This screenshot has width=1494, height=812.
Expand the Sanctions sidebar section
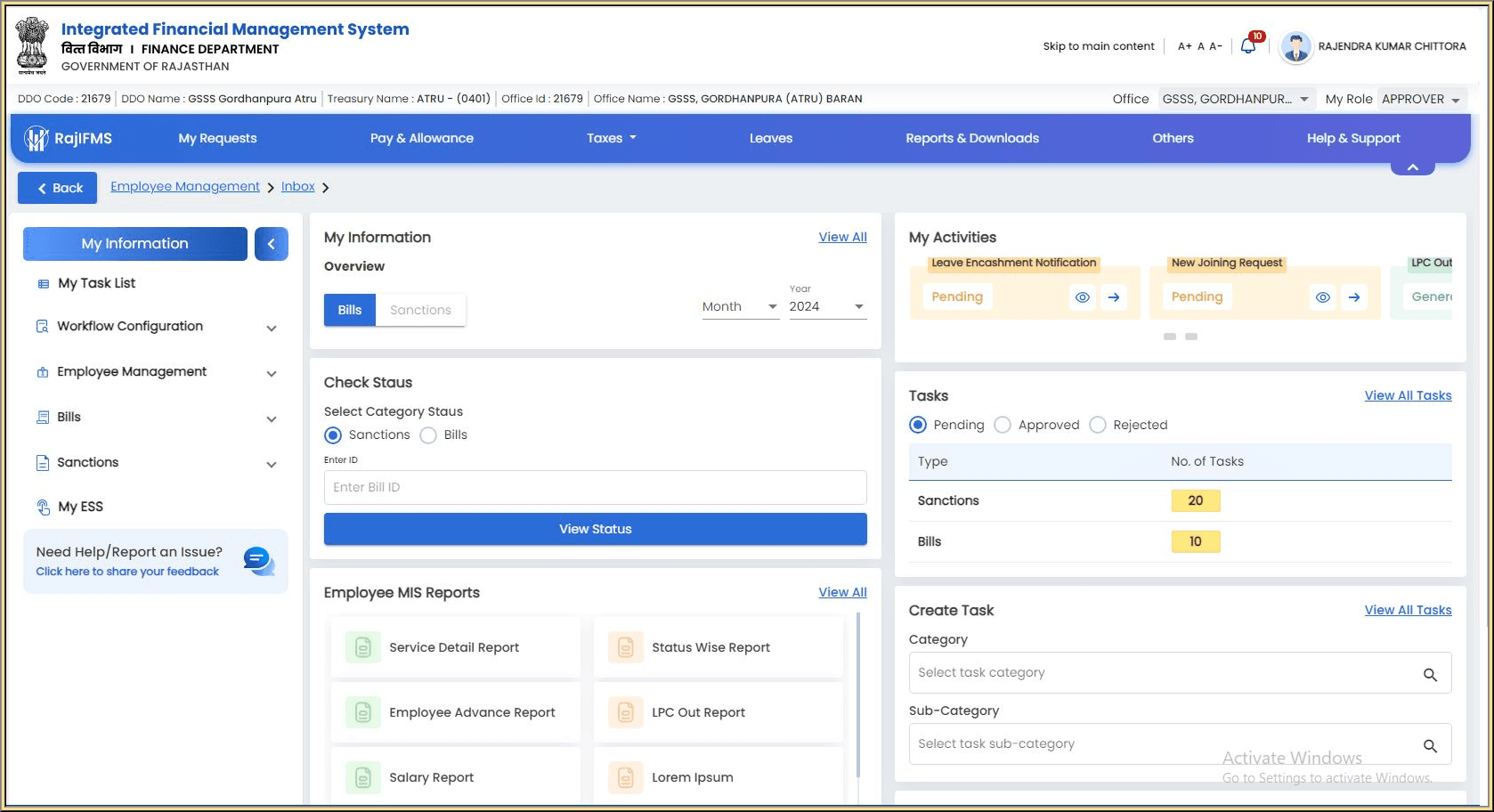coord(272,465)
